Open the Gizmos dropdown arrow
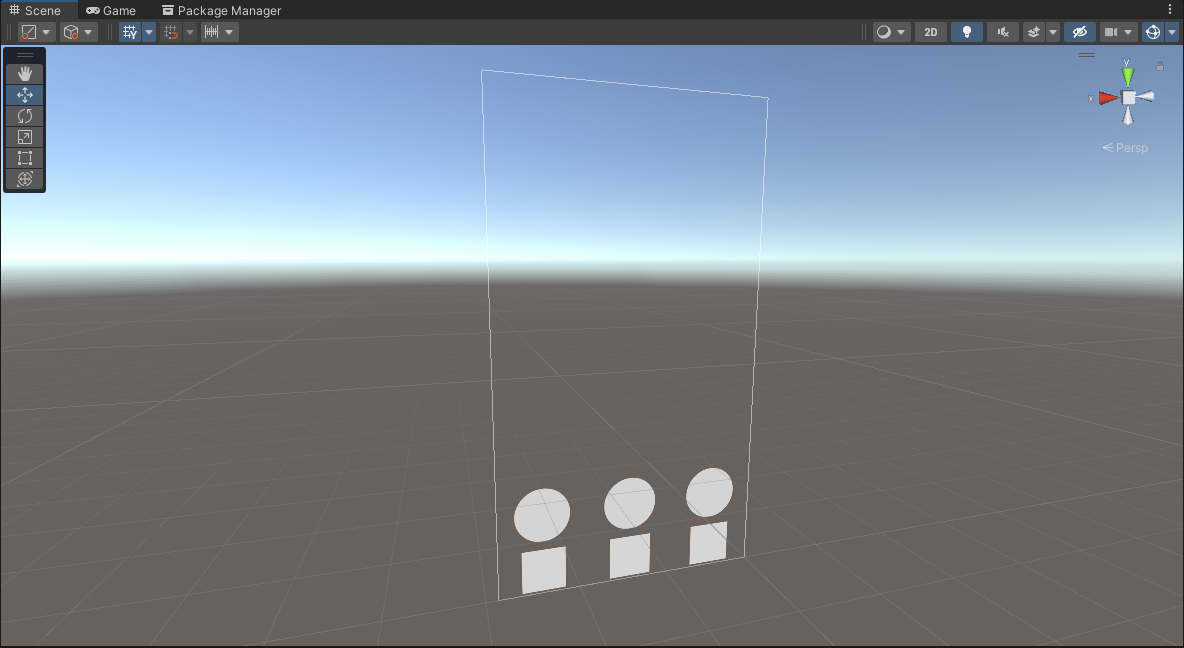1184x648 pixels. (1172, 32)
